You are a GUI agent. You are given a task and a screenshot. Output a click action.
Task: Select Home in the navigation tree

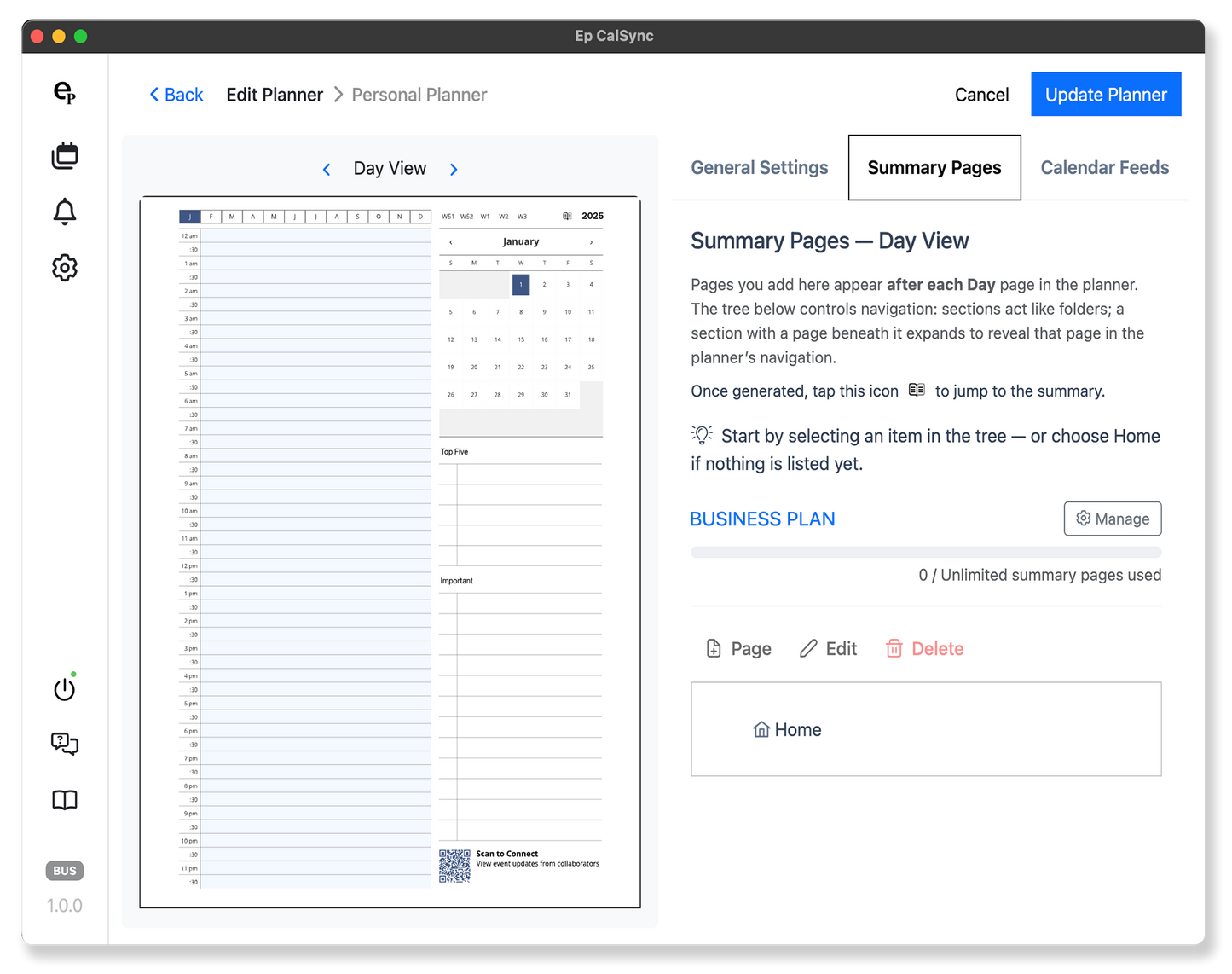(786, 729)
